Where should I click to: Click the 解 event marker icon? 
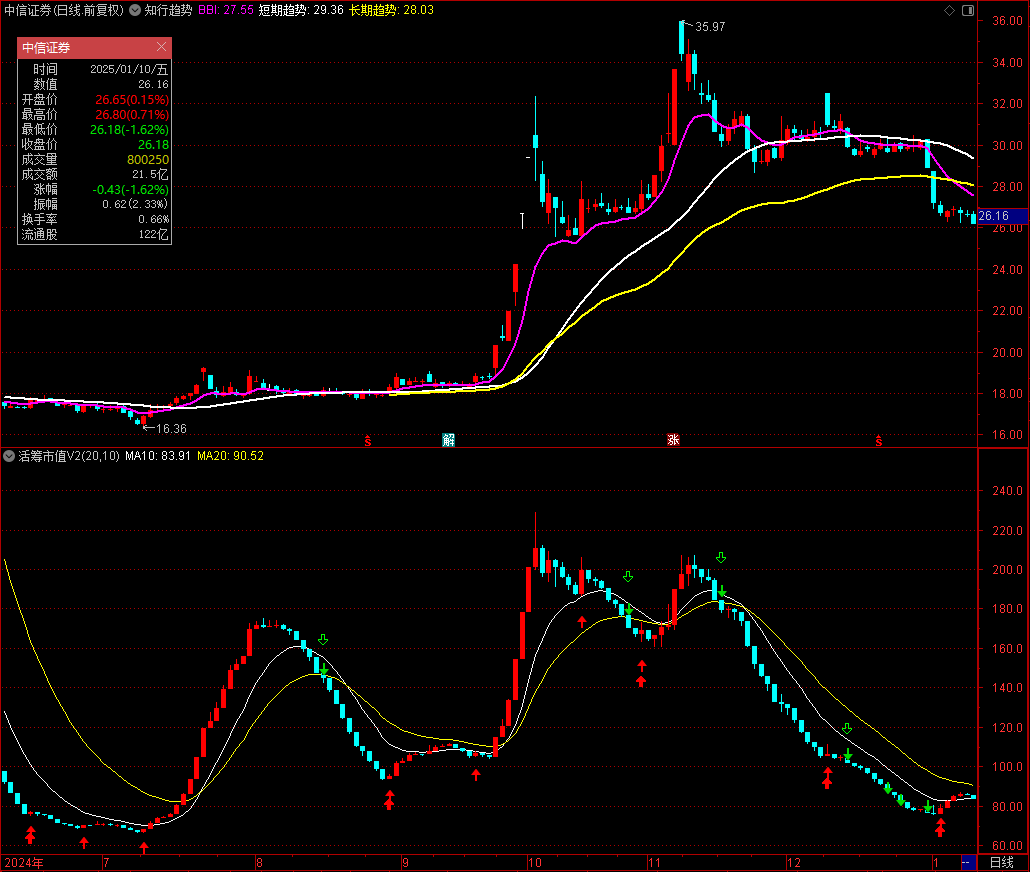click(449, 440)
